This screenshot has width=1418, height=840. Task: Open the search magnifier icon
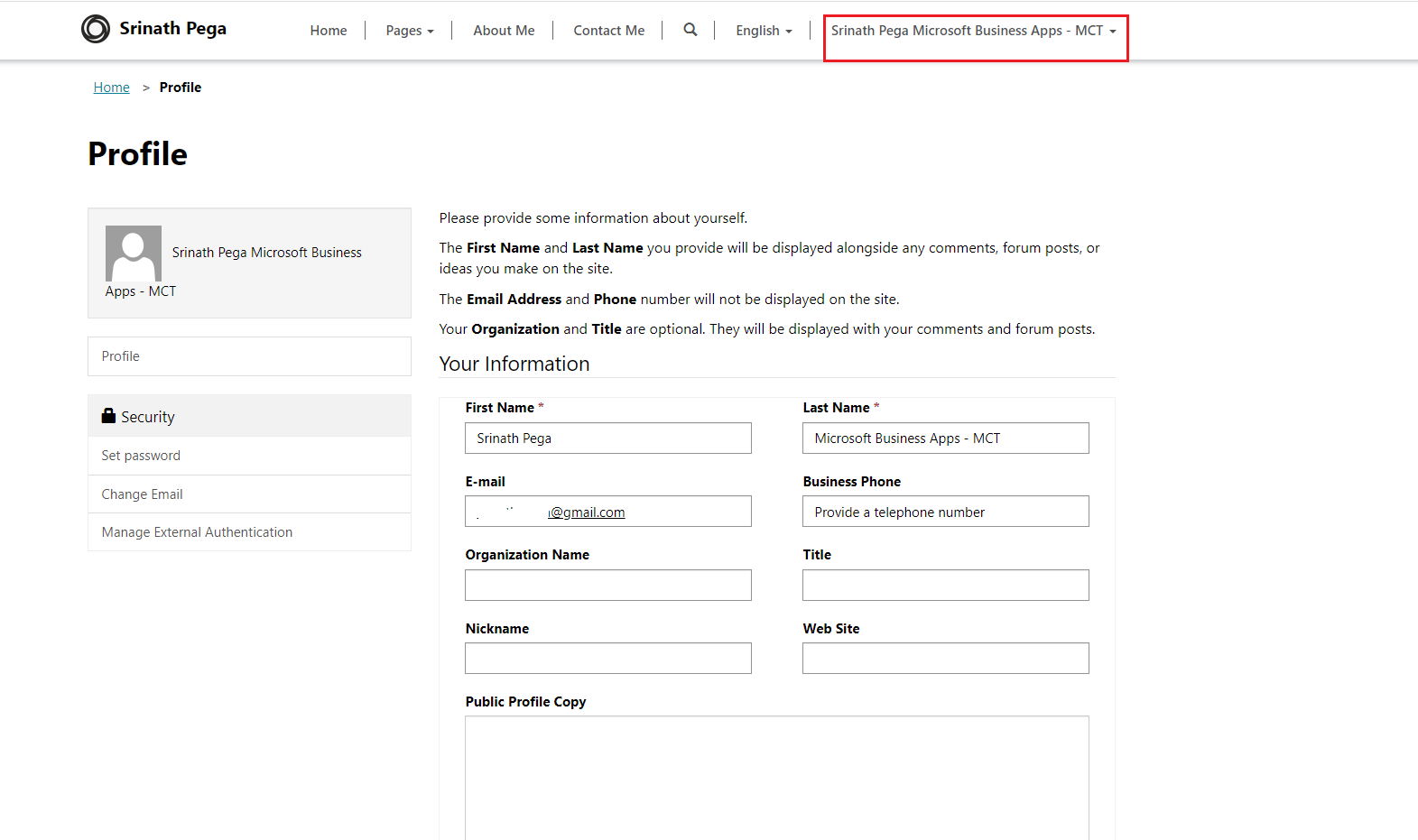point(690,30)
